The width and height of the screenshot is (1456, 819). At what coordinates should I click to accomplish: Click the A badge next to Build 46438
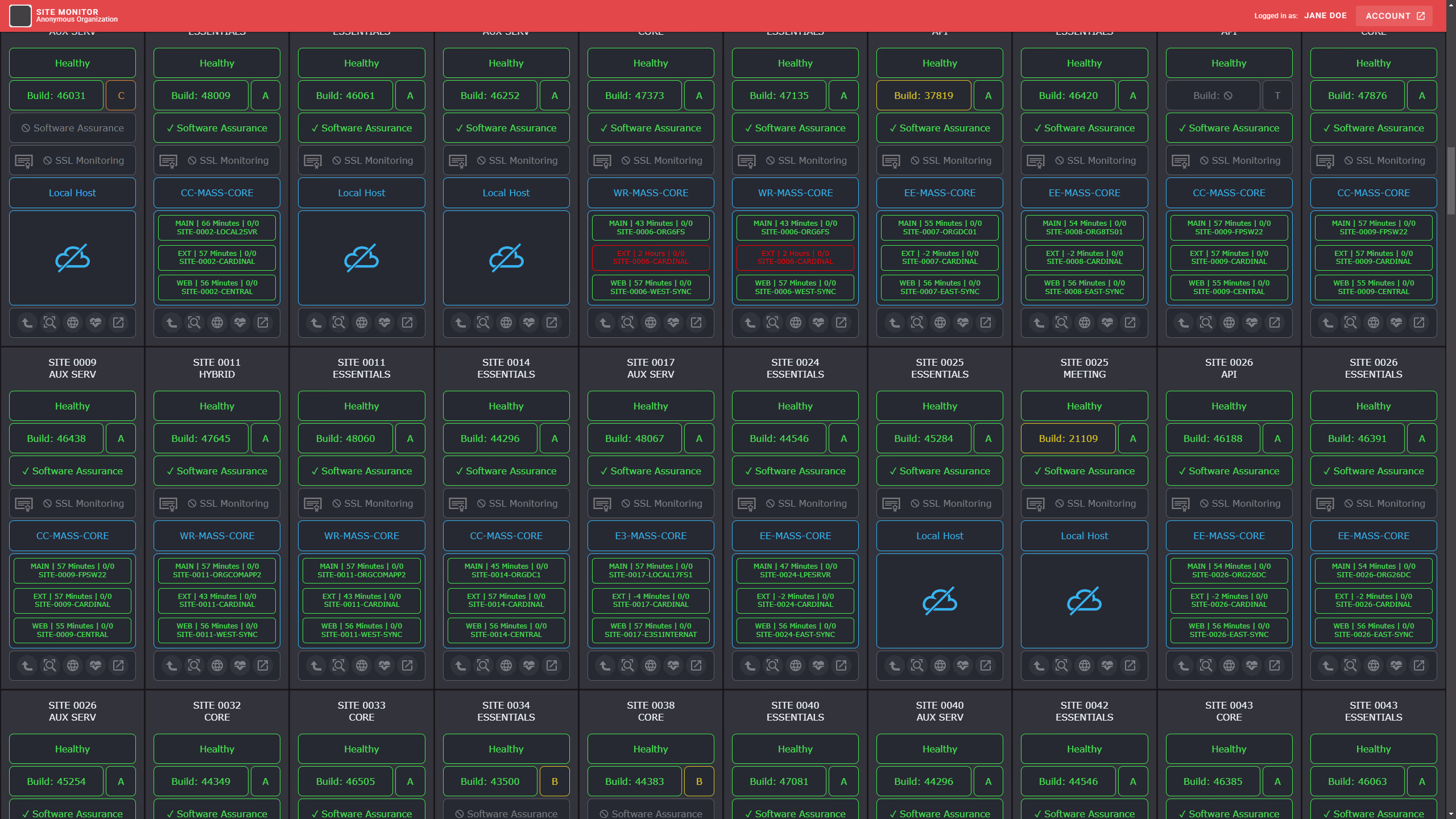coord(120,438)
